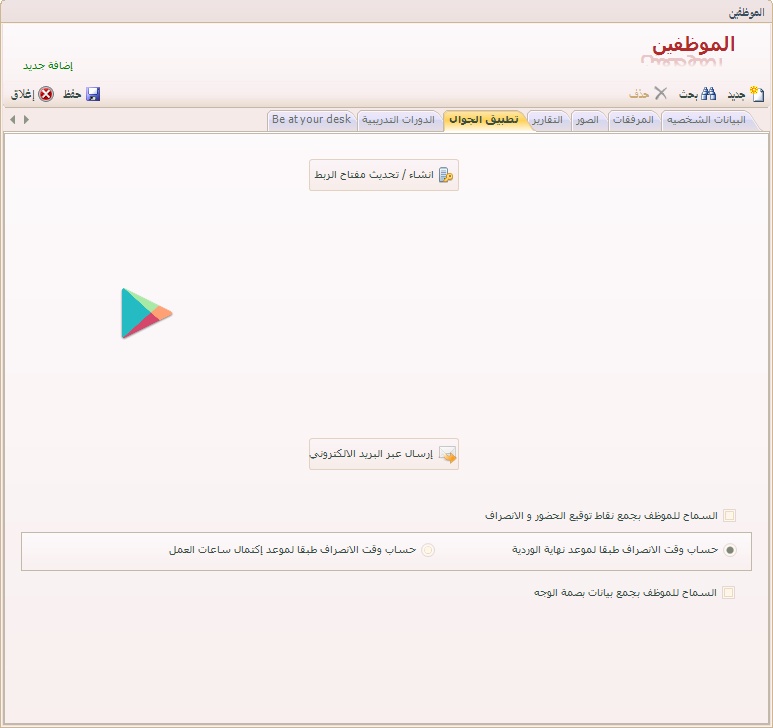Click the New (جديد) document icon

757,94
